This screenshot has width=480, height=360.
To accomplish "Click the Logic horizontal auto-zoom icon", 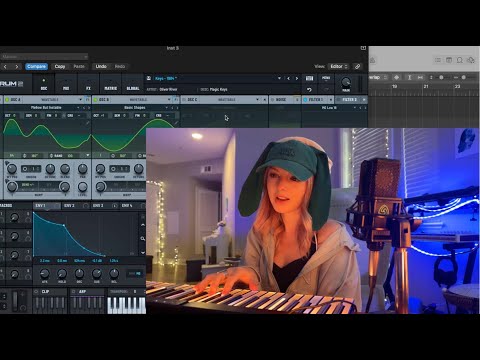I will tap(420, 77).
